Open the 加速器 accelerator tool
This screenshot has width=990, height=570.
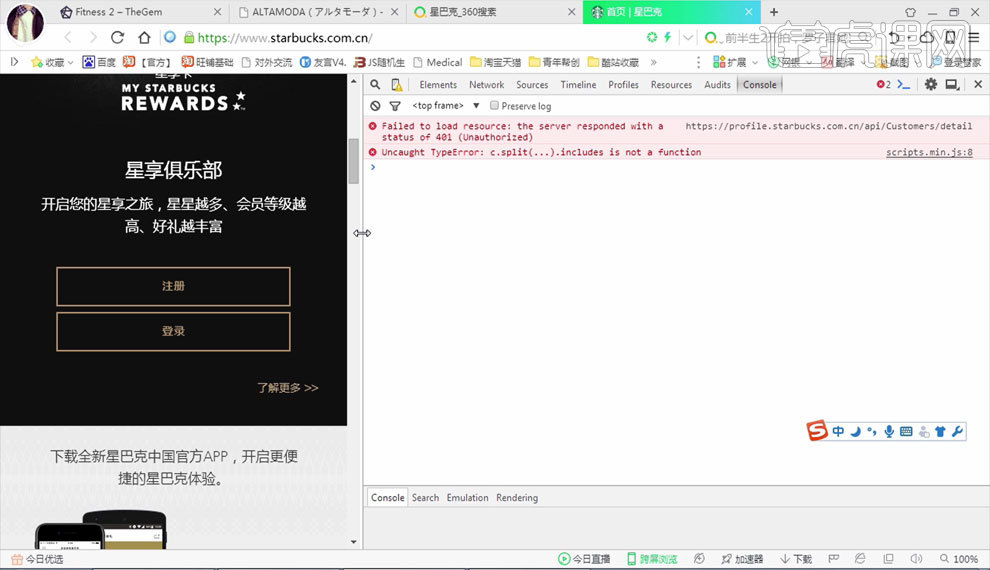click(x=742, y=559)
